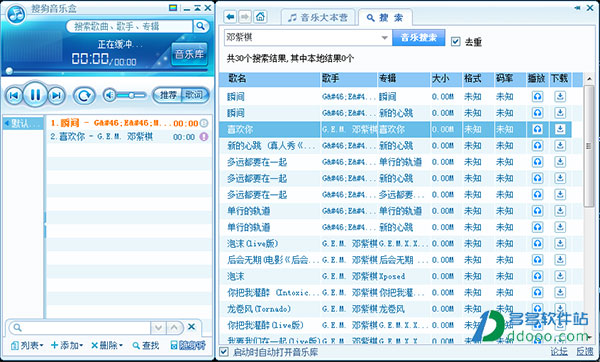
Task: Click the playback progress bar
Action: [x=107, y=71]
